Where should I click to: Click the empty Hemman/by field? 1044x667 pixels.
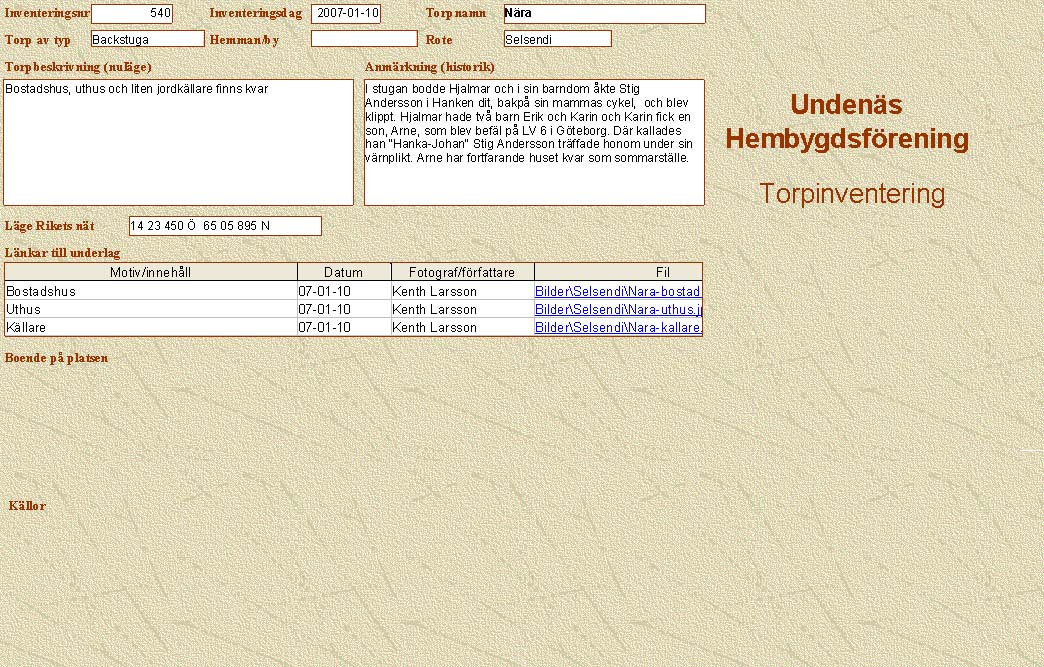click(364, 39)
